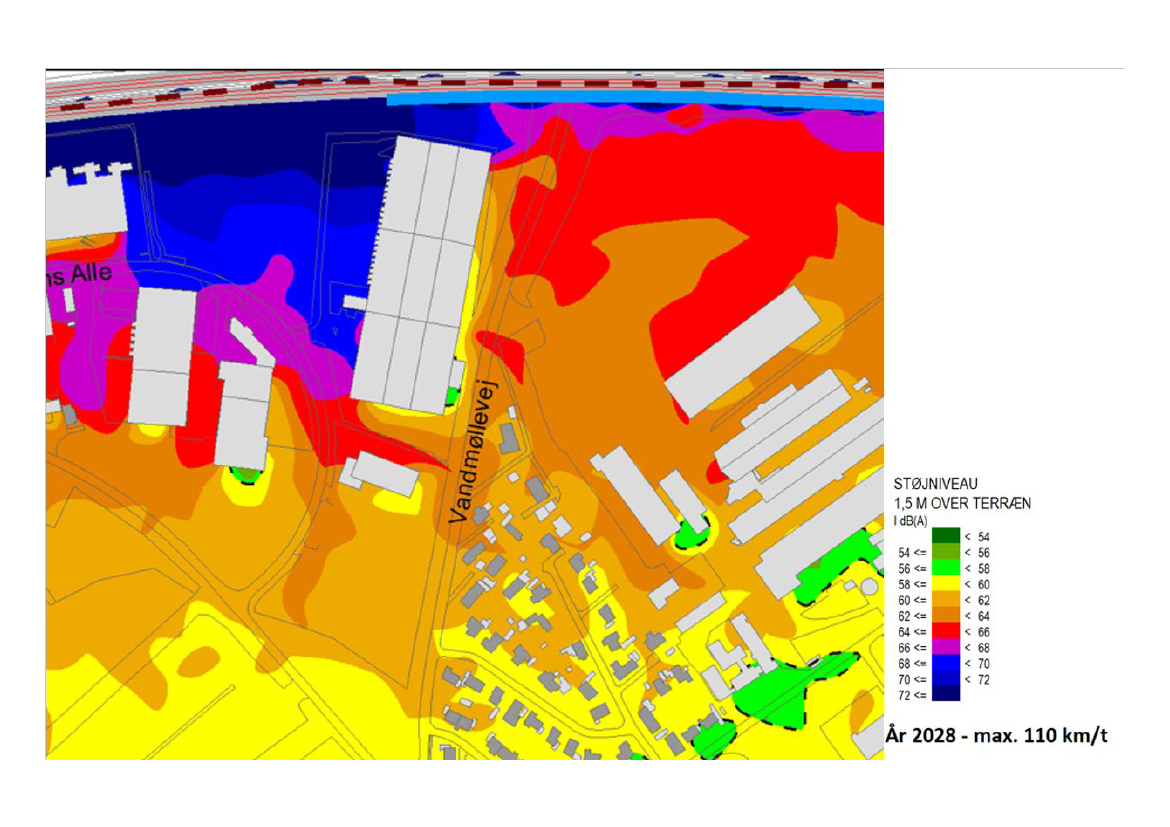Select the '< 58' legend label

[977, 569]
